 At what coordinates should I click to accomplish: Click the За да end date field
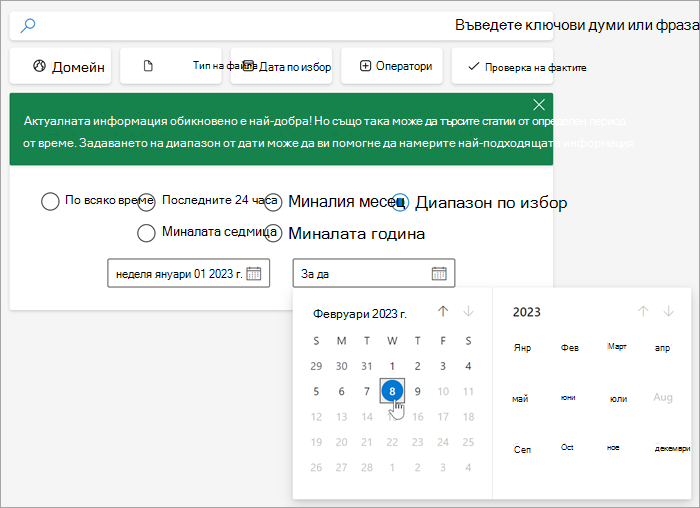tap(374, 273)
